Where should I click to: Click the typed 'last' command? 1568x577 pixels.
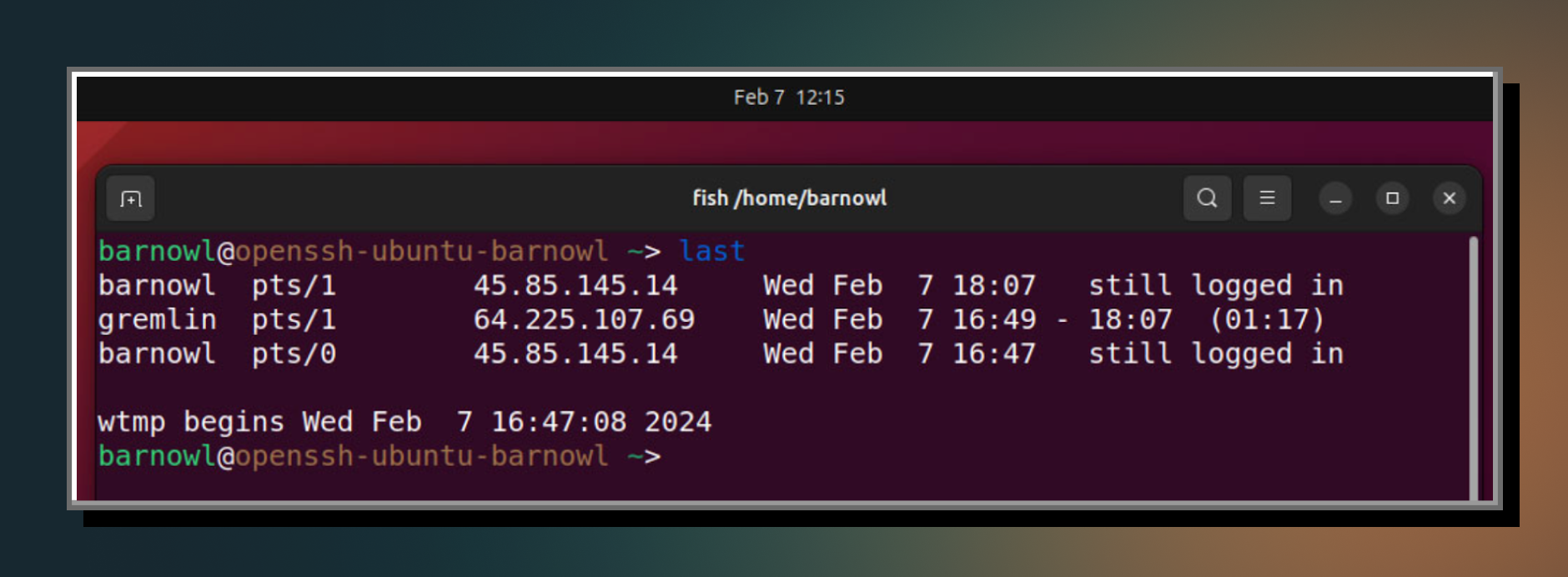(711, 251)
